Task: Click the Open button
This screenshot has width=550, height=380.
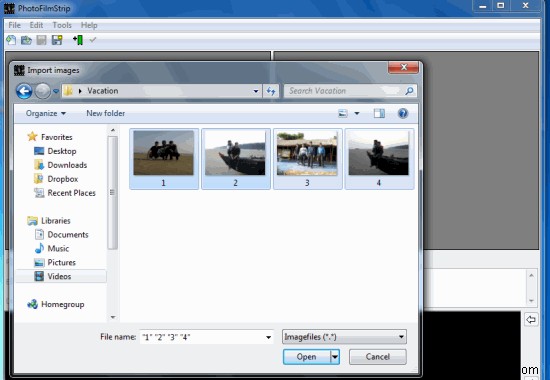Action: 307,357
